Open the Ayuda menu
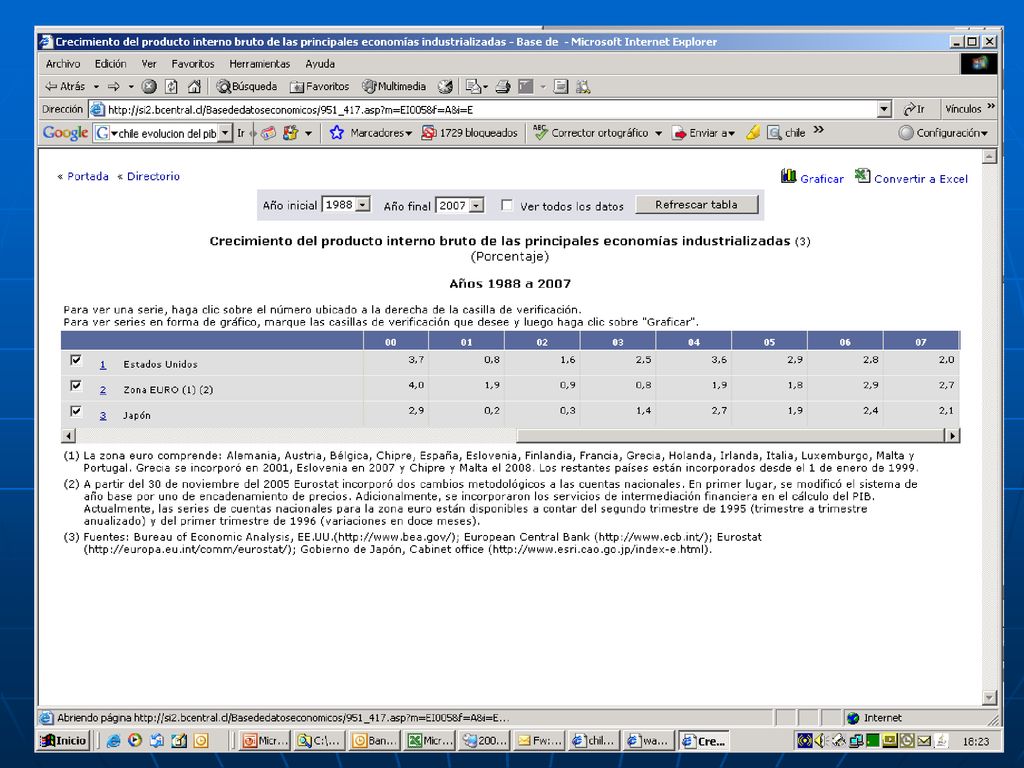The image size is (1024, 768). [x=320, y=63]
